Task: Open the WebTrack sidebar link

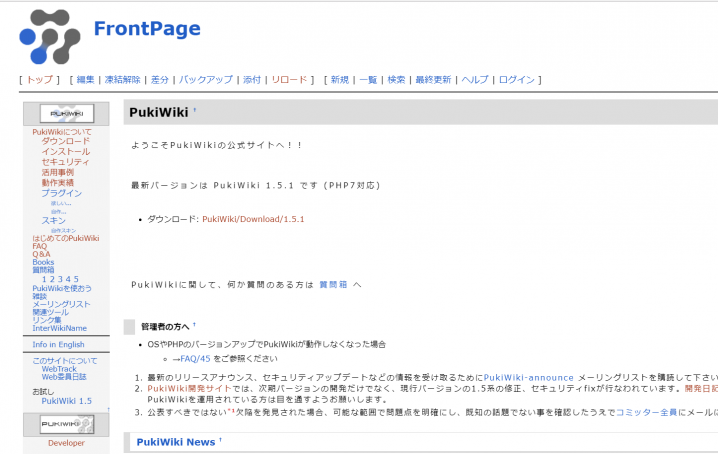Action: pos(59,369)
